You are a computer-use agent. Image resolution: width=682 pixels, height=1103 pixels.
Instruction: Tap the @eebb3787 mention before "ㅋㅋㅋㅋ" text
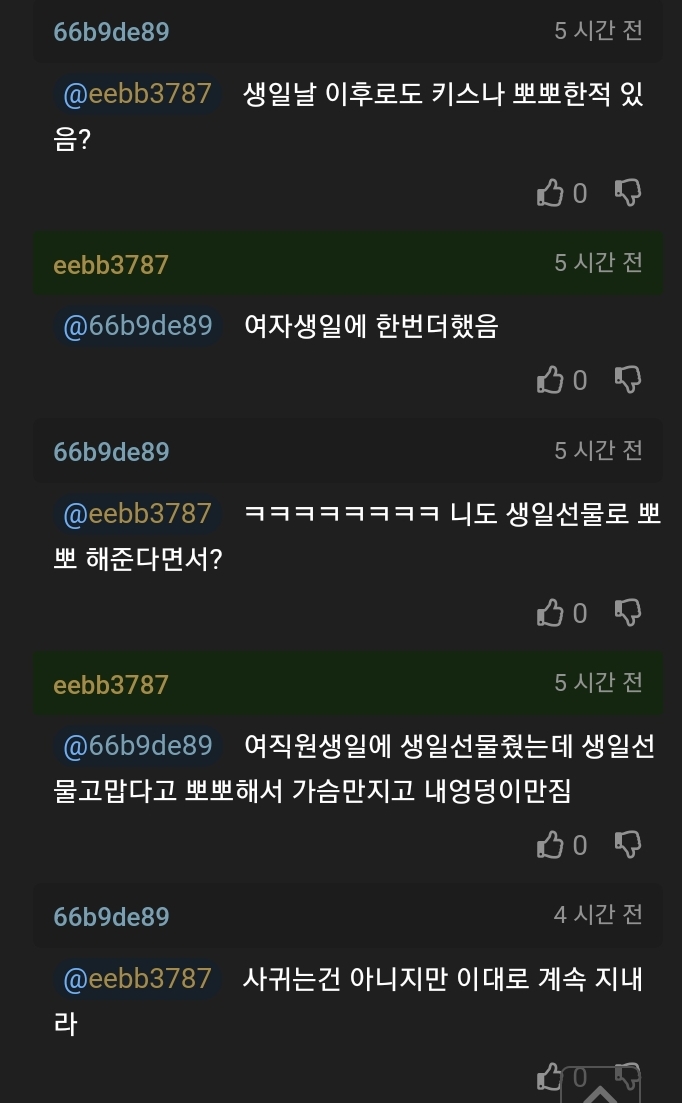[137, 514]
